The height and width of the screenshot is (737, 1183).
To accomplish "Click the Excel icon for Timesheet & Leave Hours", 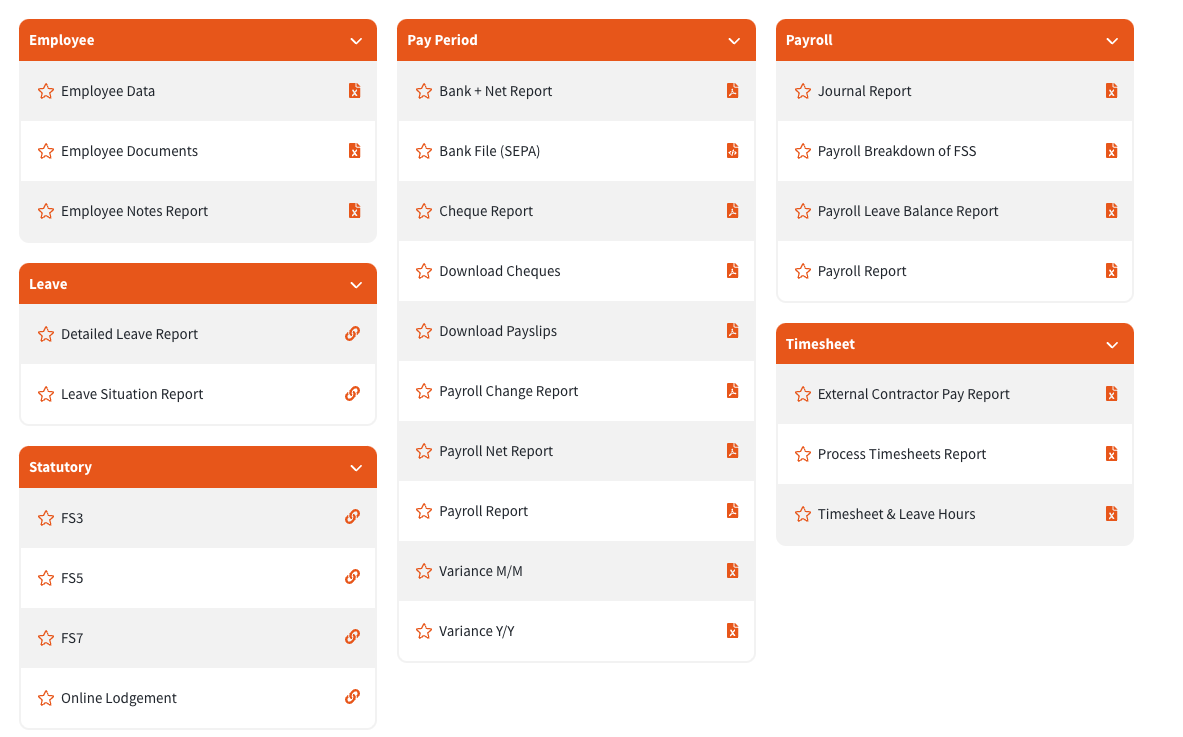I will pyautogui.click(x=1111, y=514).
